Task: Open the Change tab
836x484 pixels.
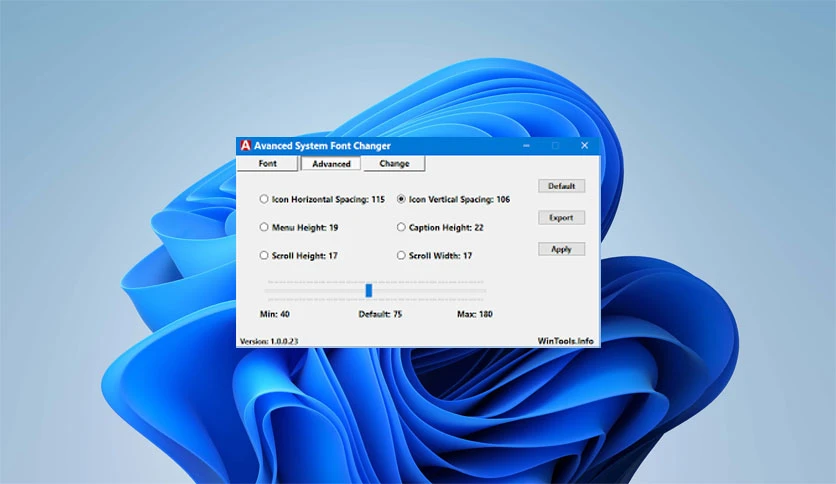Action: click(x=394, y=164)
